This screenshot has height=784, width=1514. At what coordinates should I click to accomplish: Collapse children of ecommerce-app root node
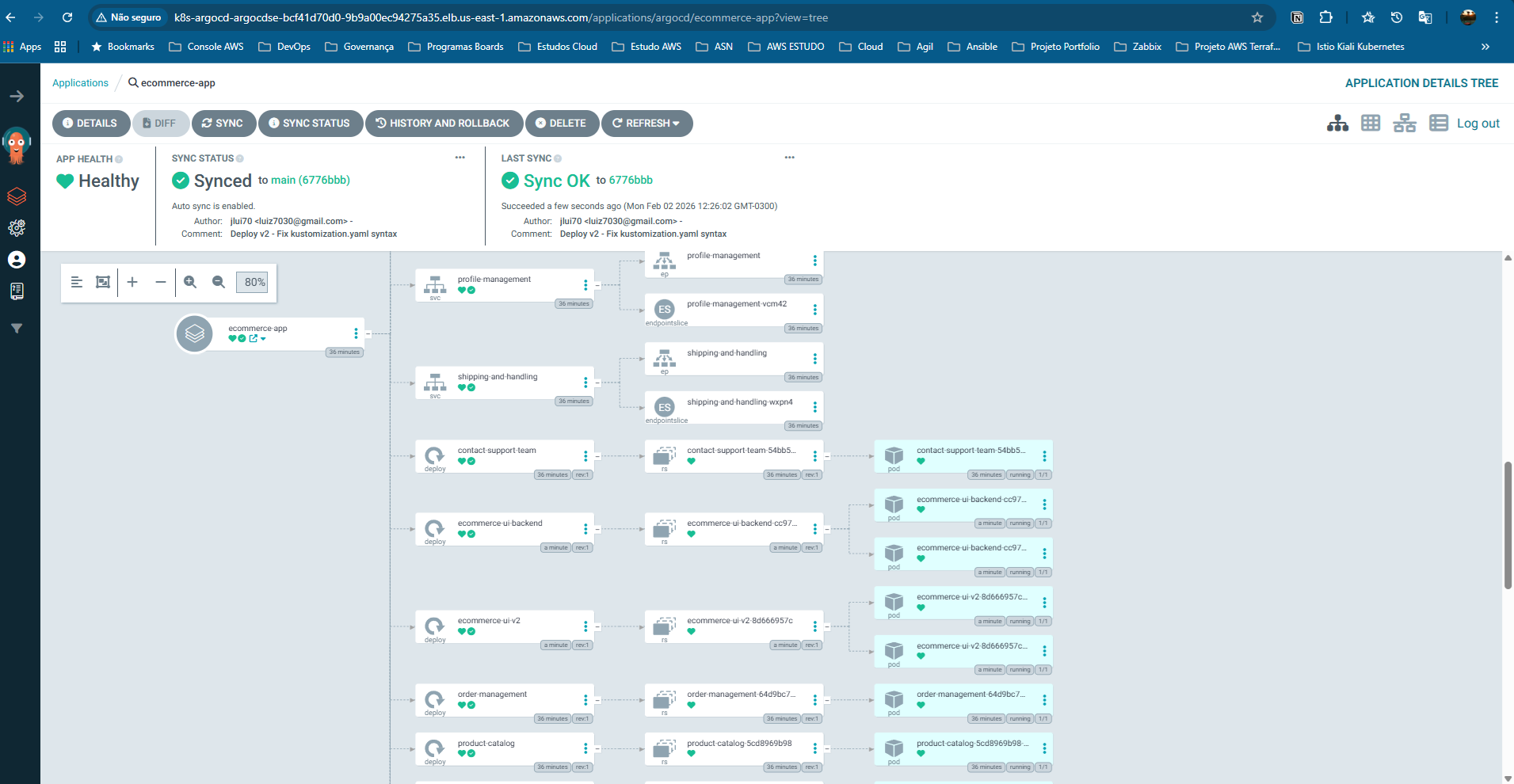[368, 334]
